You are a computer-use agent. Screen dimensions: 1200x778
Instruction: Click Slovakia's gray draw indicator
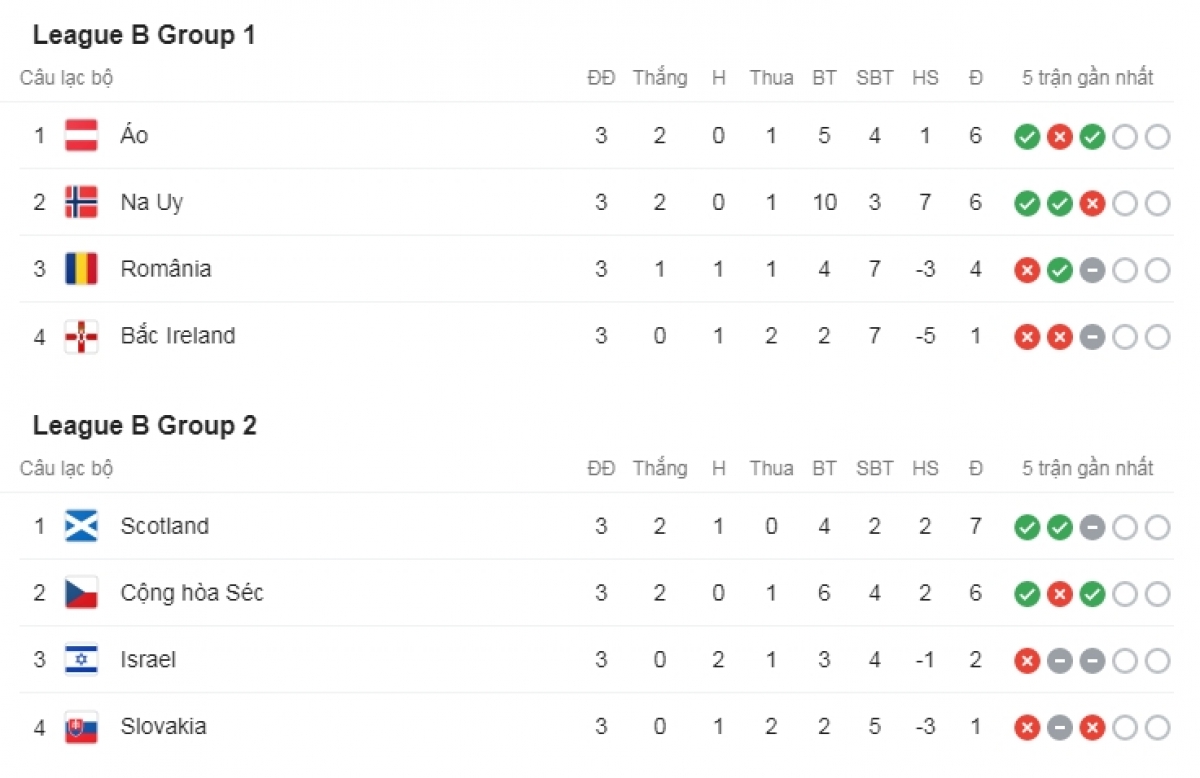click(1060, 729)
